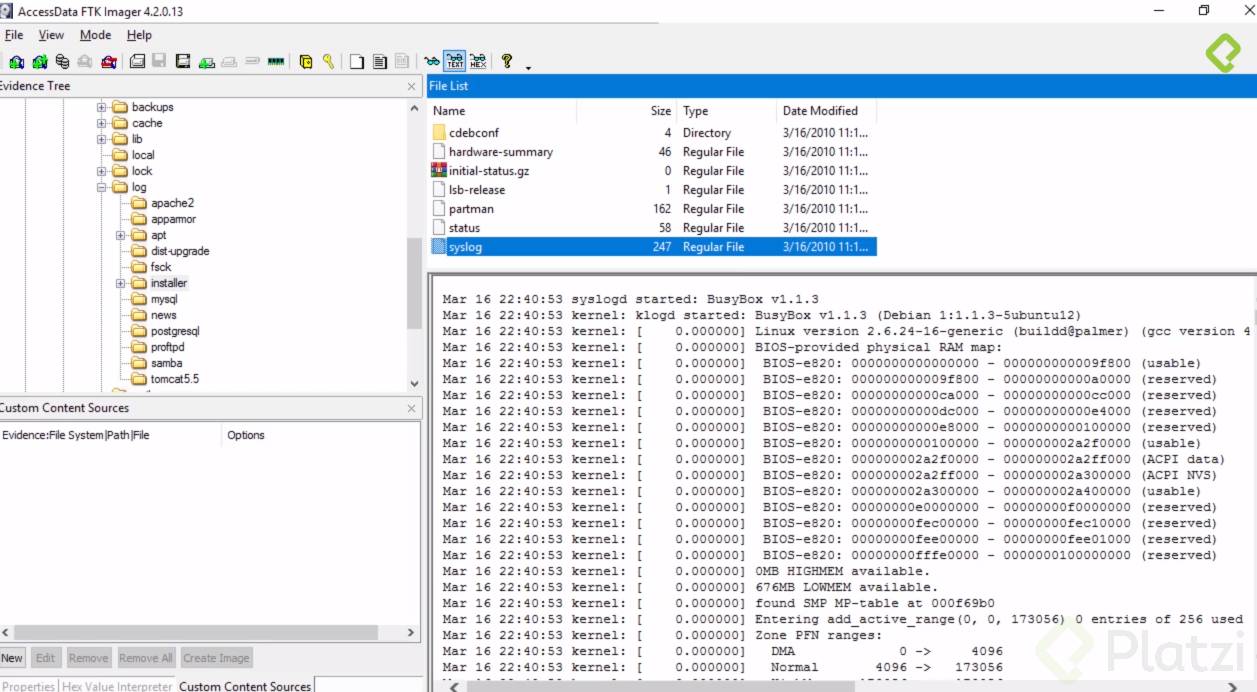Open the toolbar options dropdown arrow
1257x692 pixels.
click(528, 67)
